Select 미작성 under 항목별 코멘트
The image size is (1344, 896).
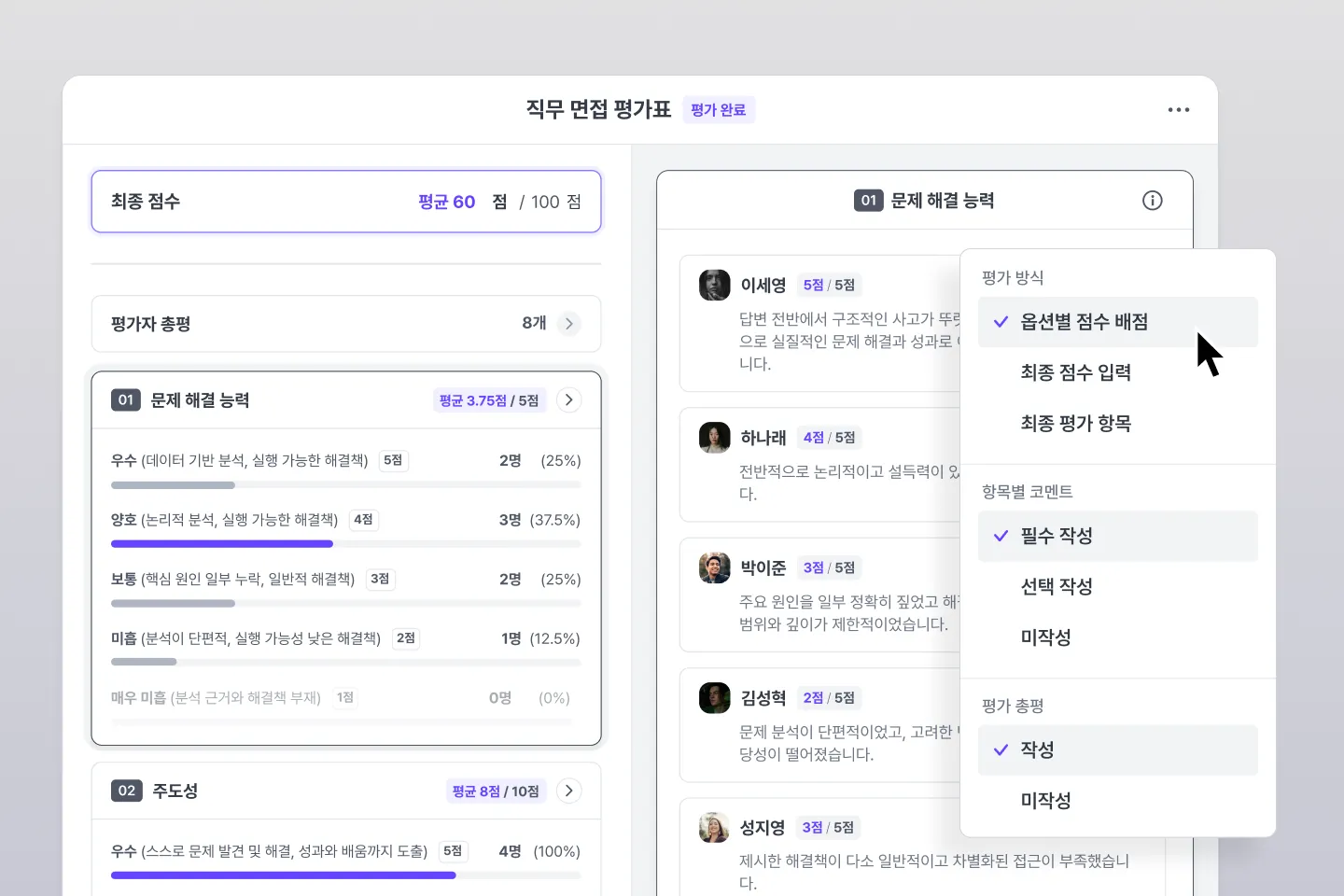pos(1118,637)
